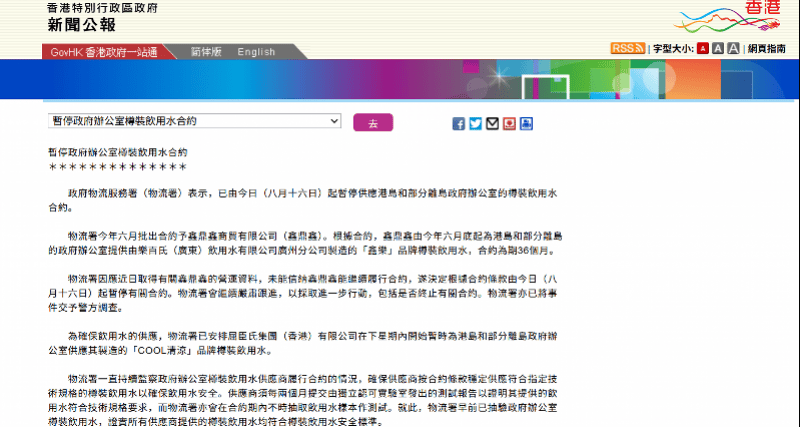Image resolution: width=800 pixels, height=427 pixels.
Task: Open the 暫停政府辦公室樽裝飲用水合約 press release dropdown
Action: [194, 121]
